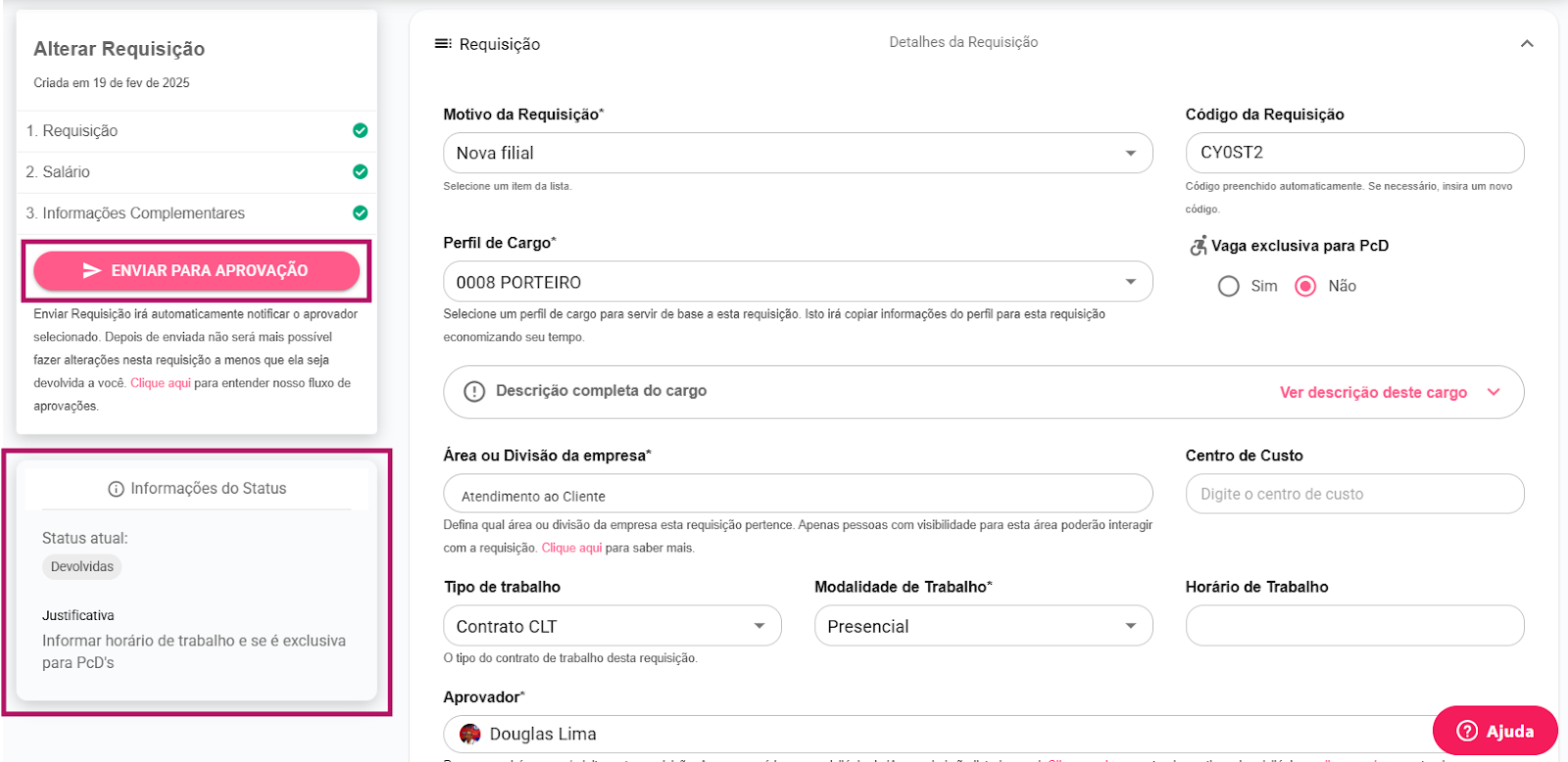This screenshot has height=762, width=1568.
Task: Click the exclamation icon in Descrição completa do cargo
Action: pos(474,391)
